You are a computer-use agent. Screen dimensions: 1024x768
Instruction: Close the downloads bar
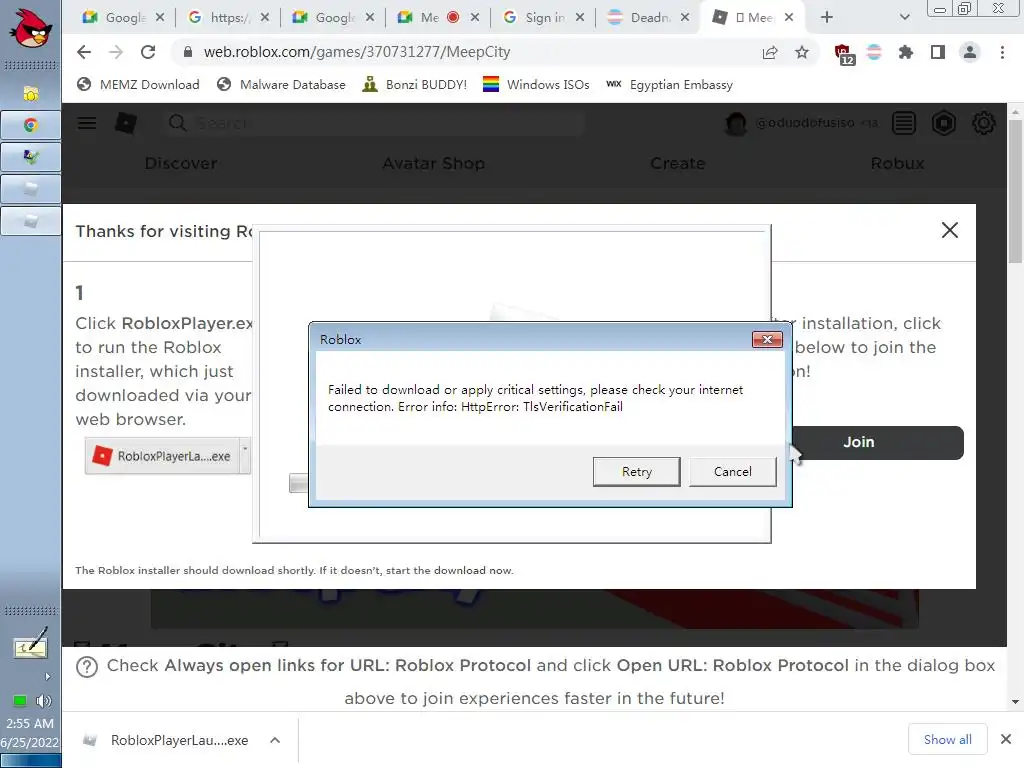point(1006,739)
